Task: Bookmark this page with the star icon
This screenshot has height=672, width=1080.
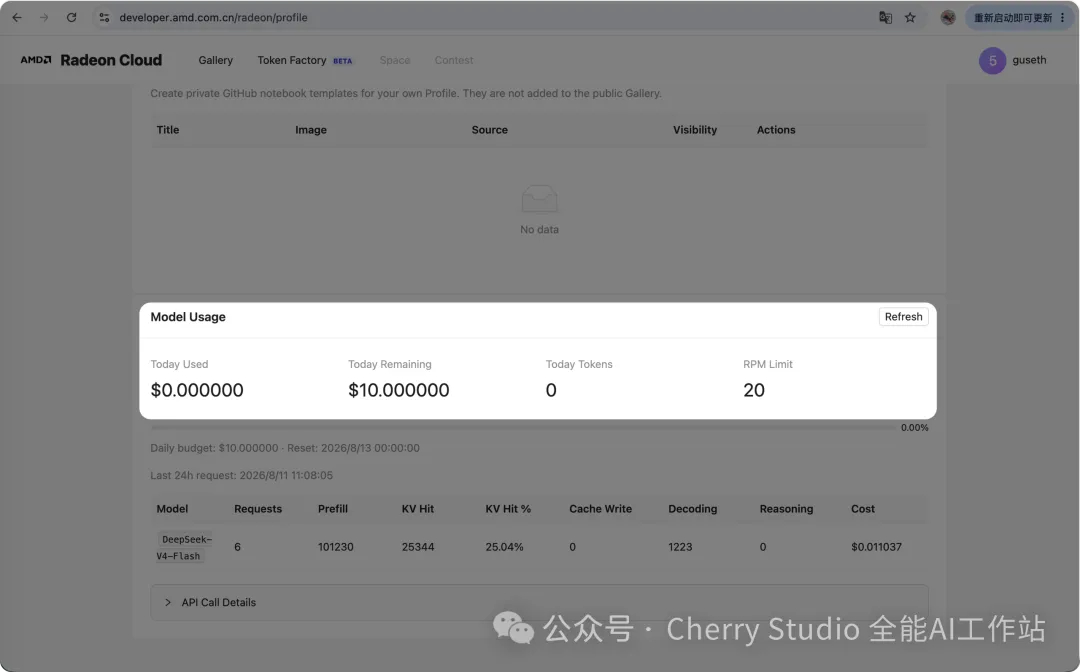Action: 911,18
